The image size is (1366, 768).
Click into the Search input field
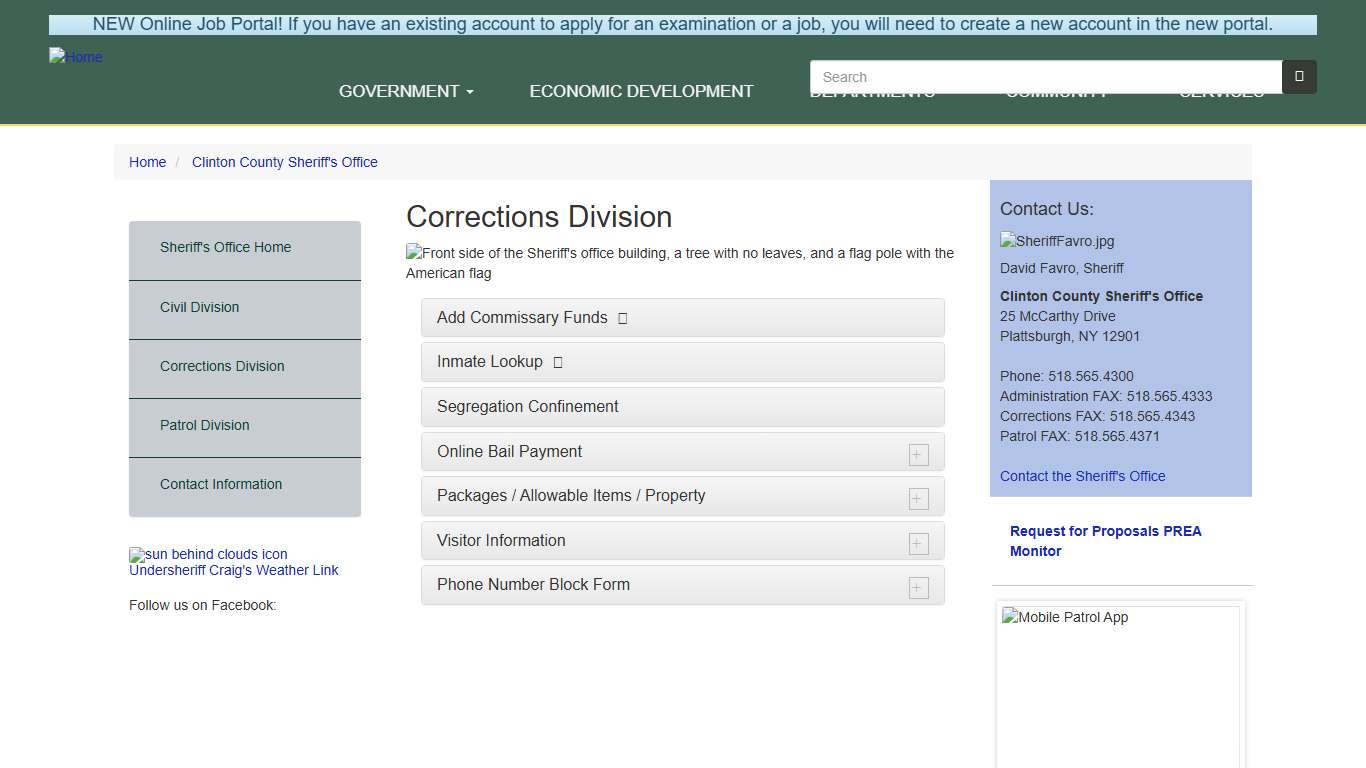tap(1045, 77)
